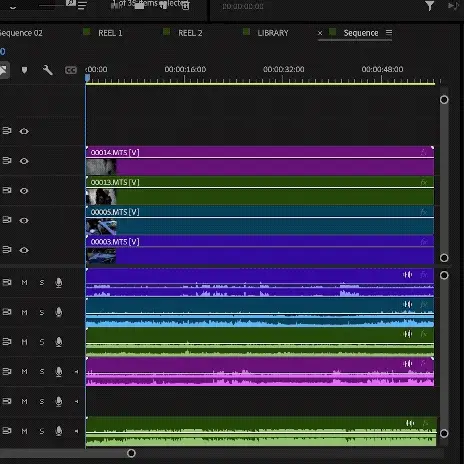Hide the 00005.MTS video track output

pyautogui.click(x=24, y=220)
